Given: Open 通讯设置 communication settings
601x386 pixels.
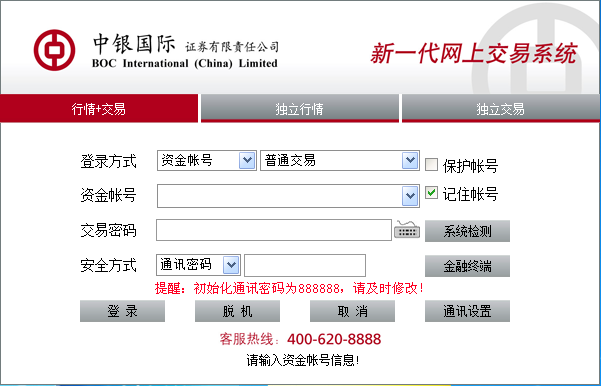Looking at the screenshot, I should pyautogui.click(x=467, y=311).
